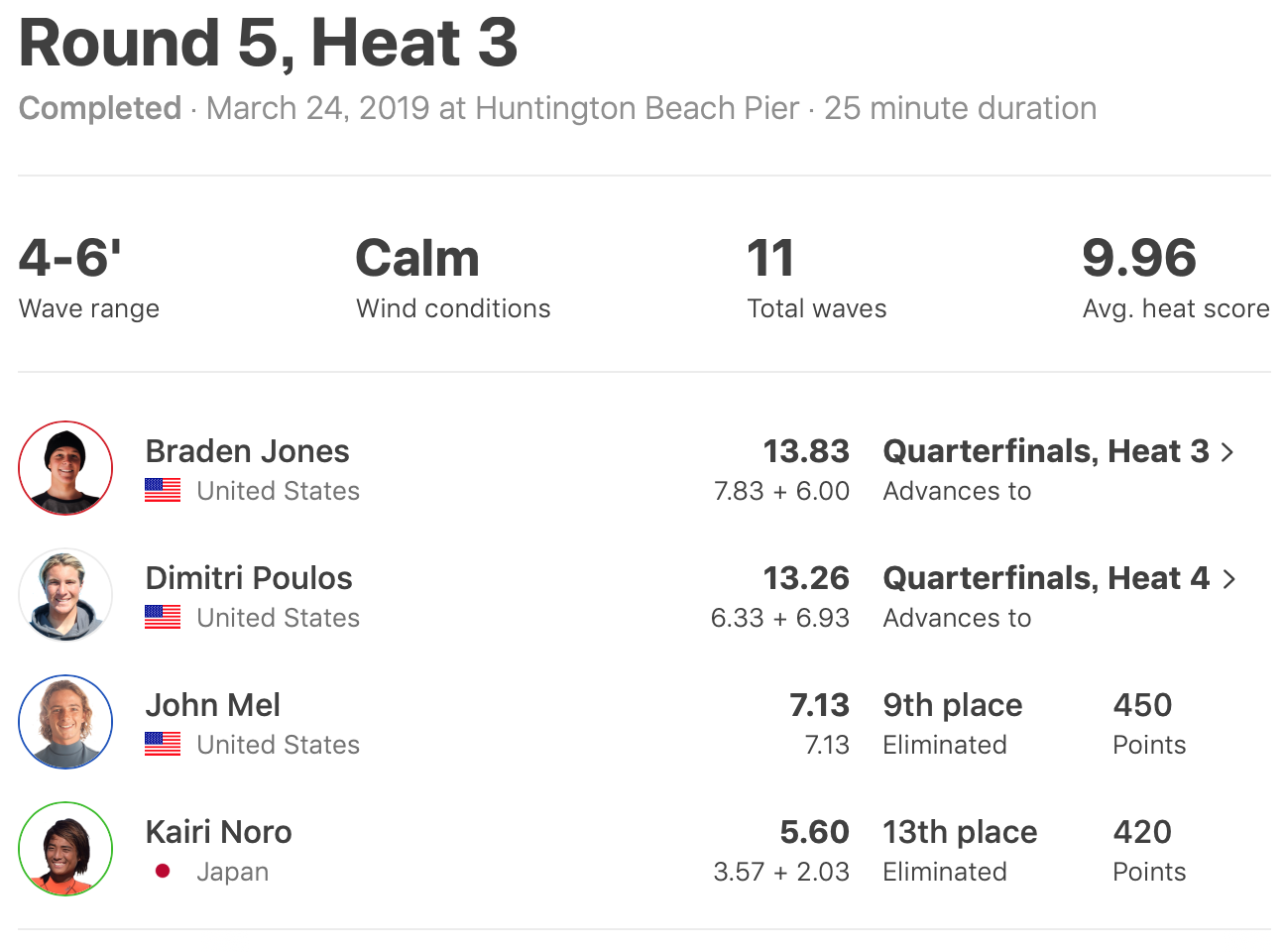Click Braden Jones's profile photo
The image size is (1285, 952).
click(65, 468)
